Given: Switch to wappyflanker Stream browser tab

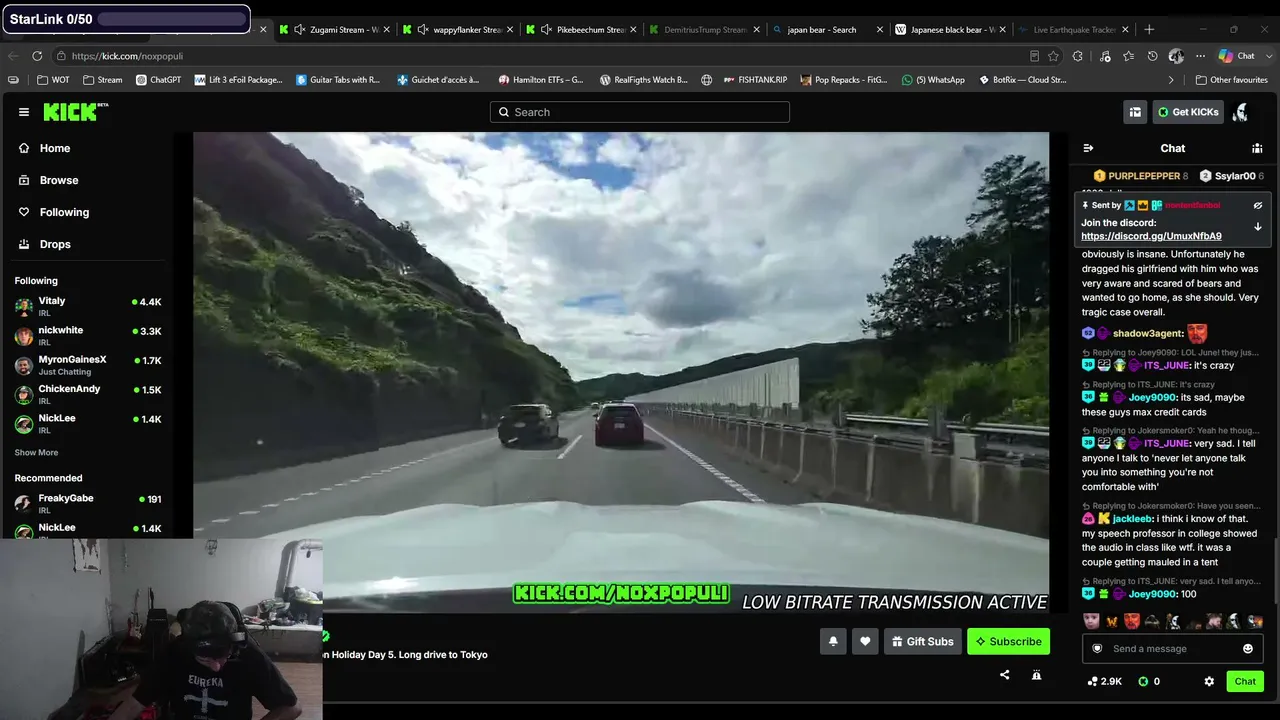Looking at the screenshot, I should (x=456, y=30).
